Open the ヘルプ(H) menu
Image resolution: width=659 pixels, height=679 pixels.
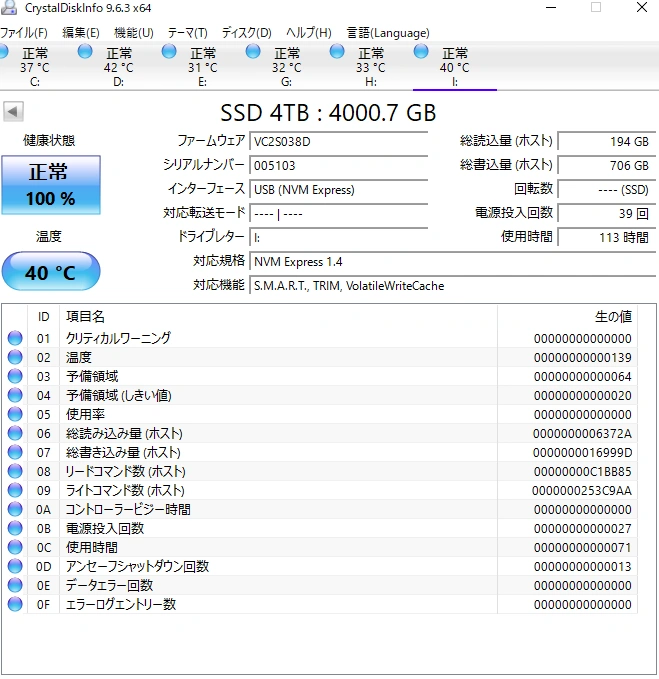pos(309,33)
